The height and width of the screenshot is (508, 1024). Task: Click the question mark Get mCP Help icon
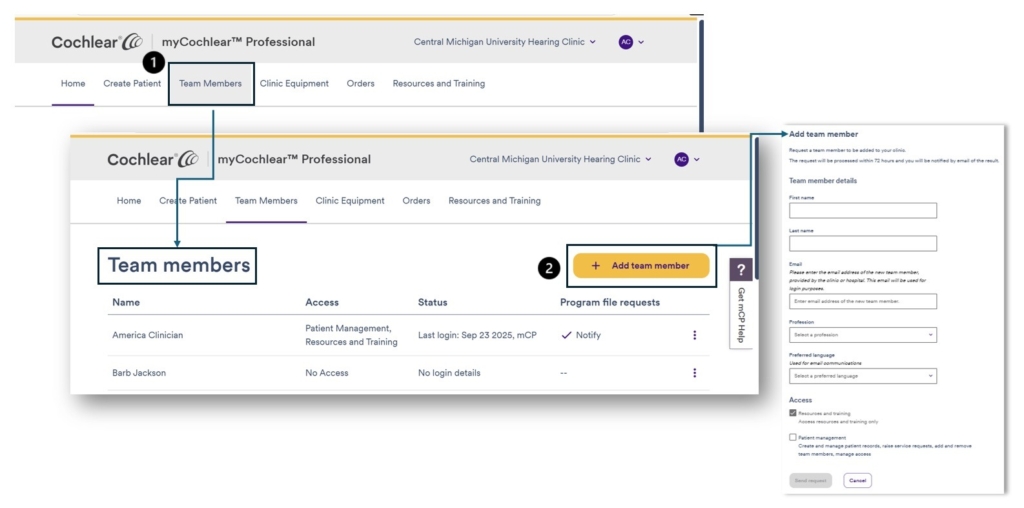click(x=741, y=271)
